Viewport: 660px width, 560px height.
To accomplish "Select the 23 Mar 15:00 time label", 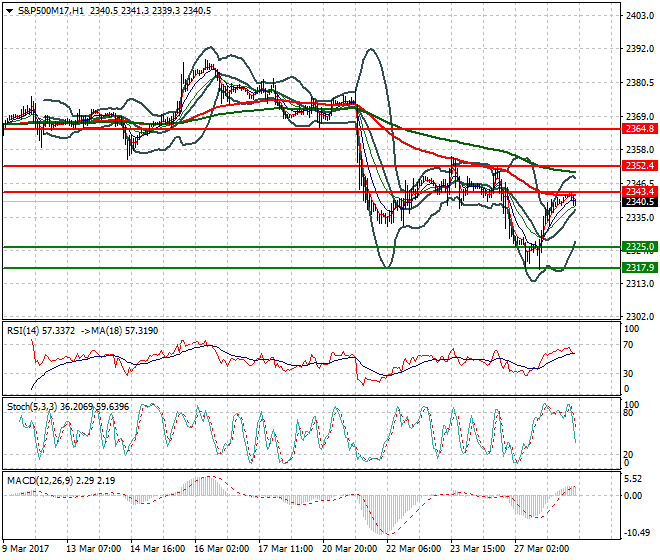I will click(477, 549).
